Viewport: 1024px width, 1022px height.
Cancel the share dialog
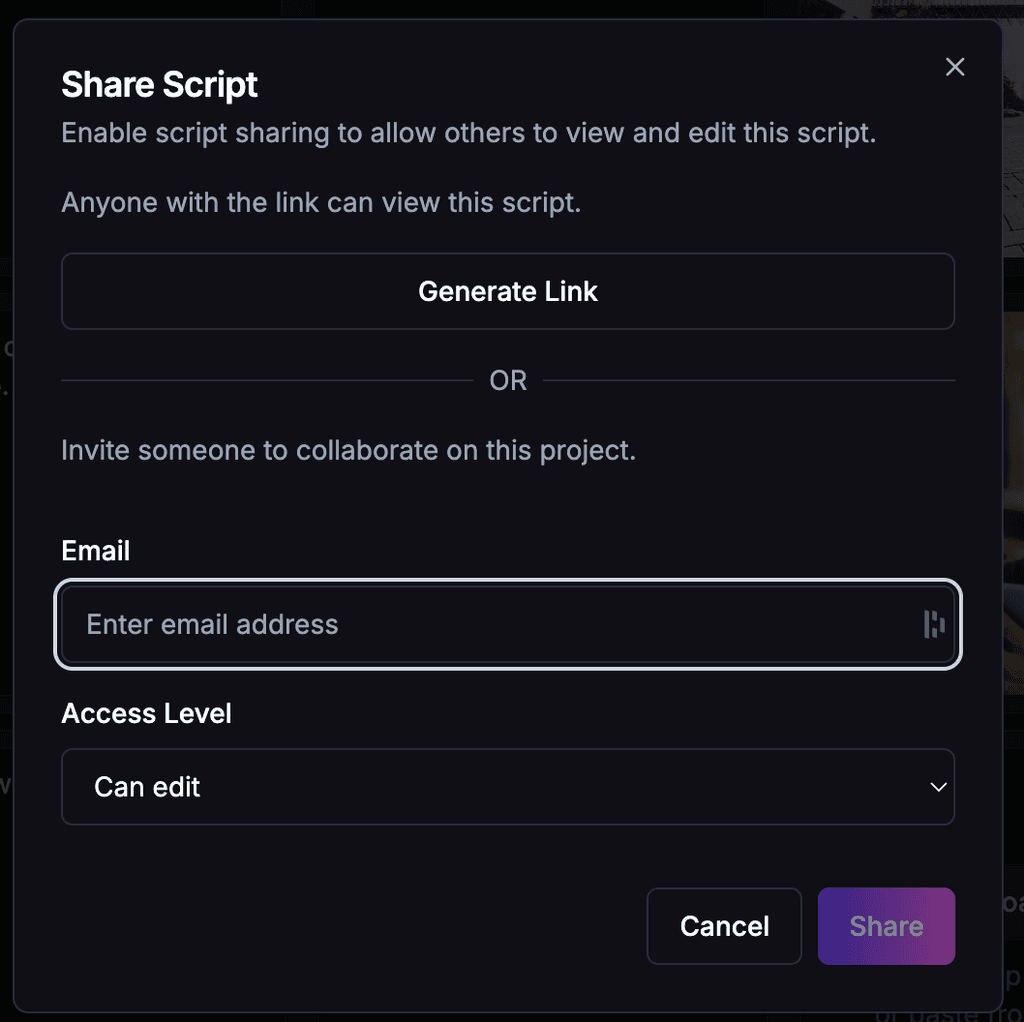[724, 926]
